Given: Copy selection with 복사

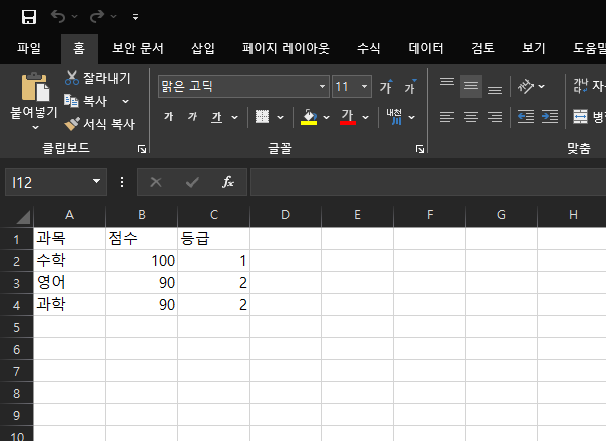Looking at the screenshot, I should [86, 101].
